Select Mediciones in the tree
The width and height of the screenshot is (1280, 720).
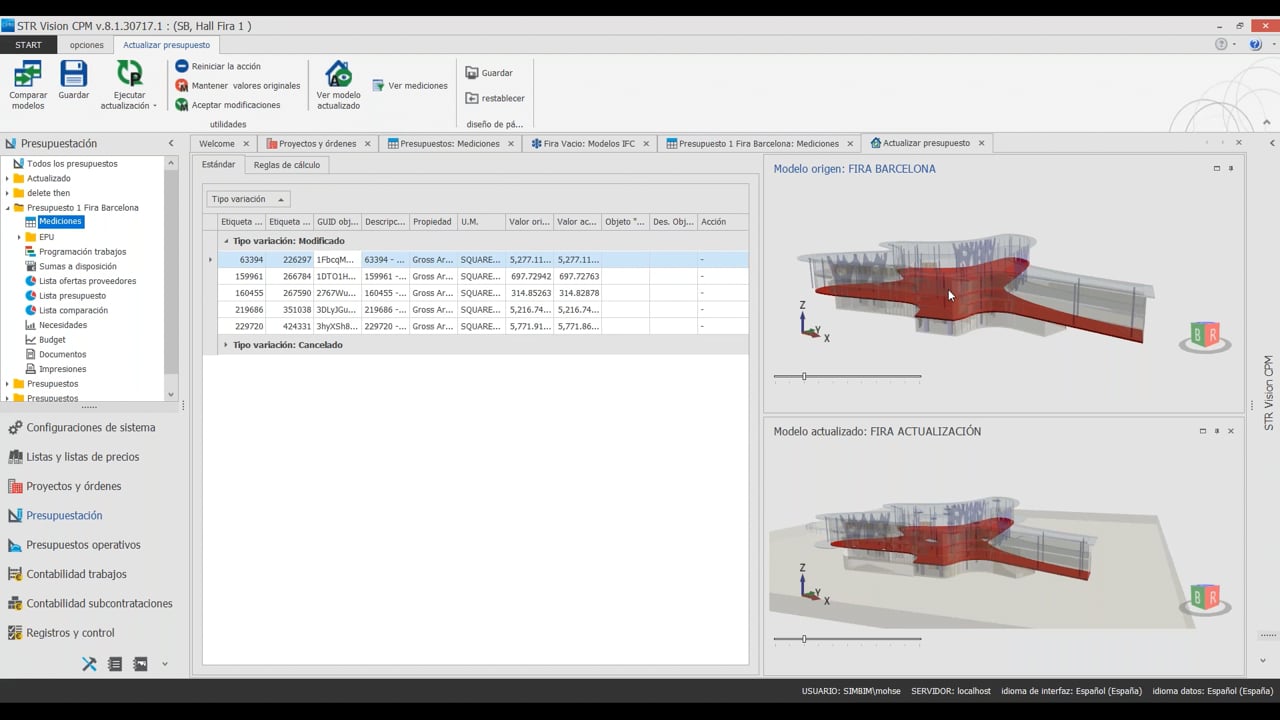60,222
